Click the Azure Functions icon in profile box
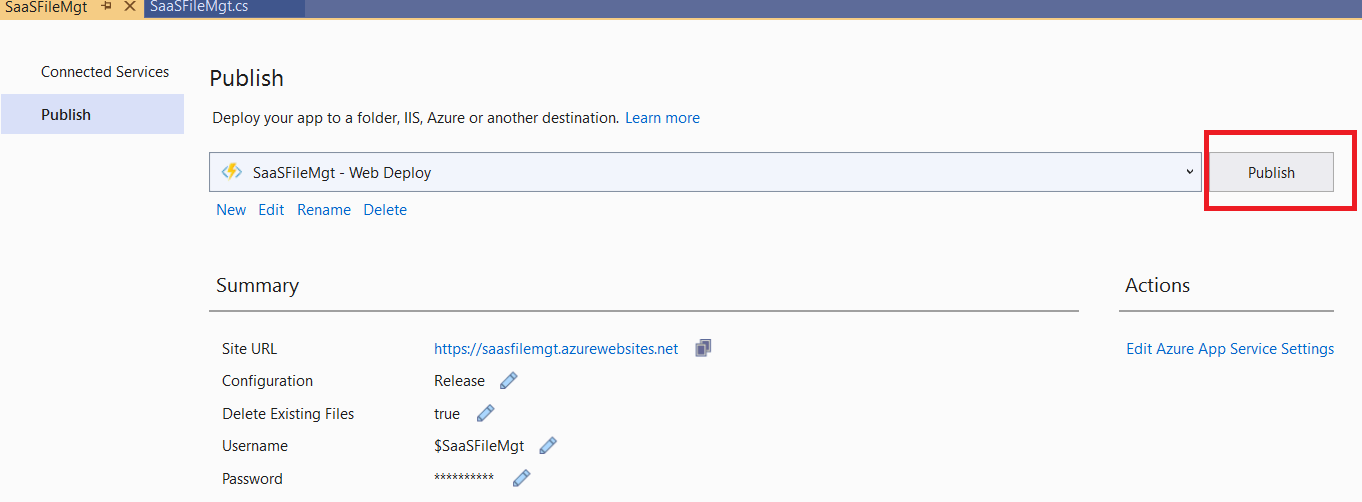This screenshot has width=1362, height=502. (232, 172)
